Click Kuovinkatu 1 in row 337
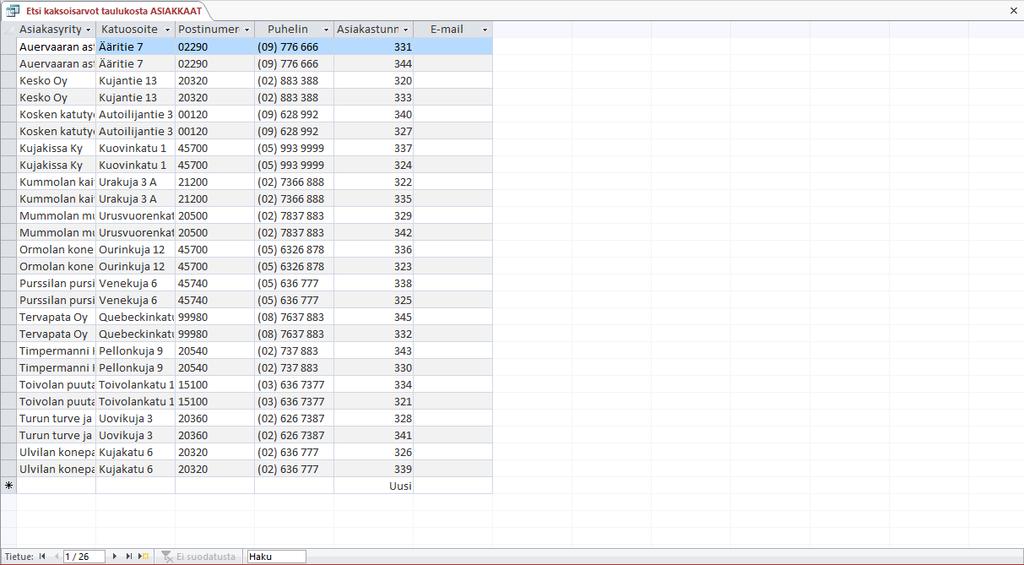 [x=135, y=148]
